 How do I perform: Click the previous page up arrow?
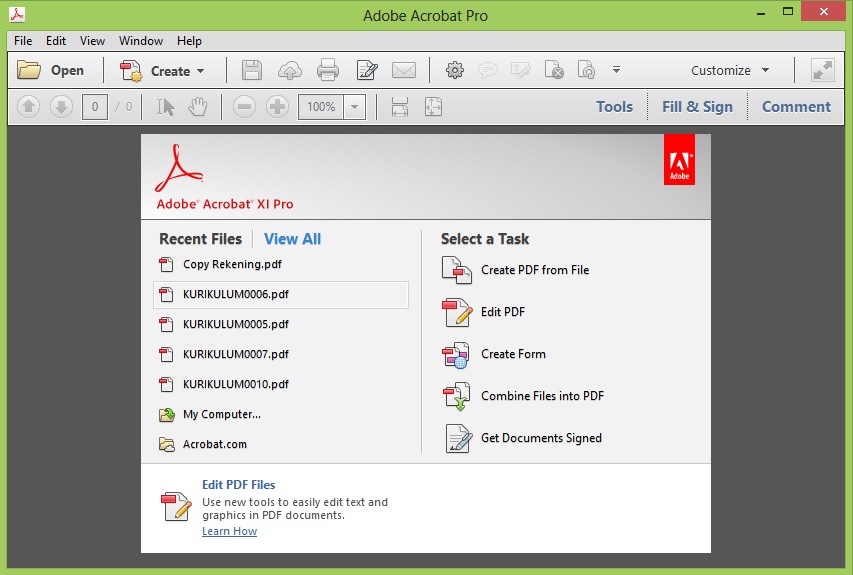(28, 107)
